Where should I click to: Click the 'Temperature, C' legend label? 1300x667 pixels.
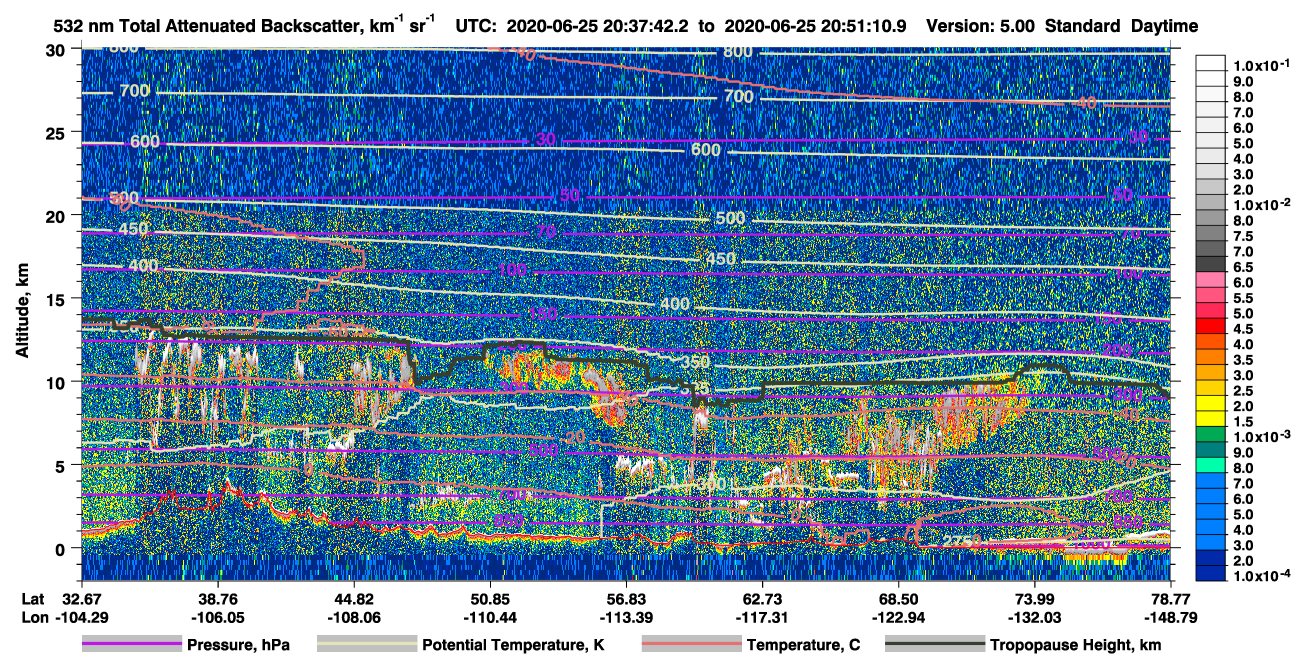pyautogui.click(x=803, y=645)
